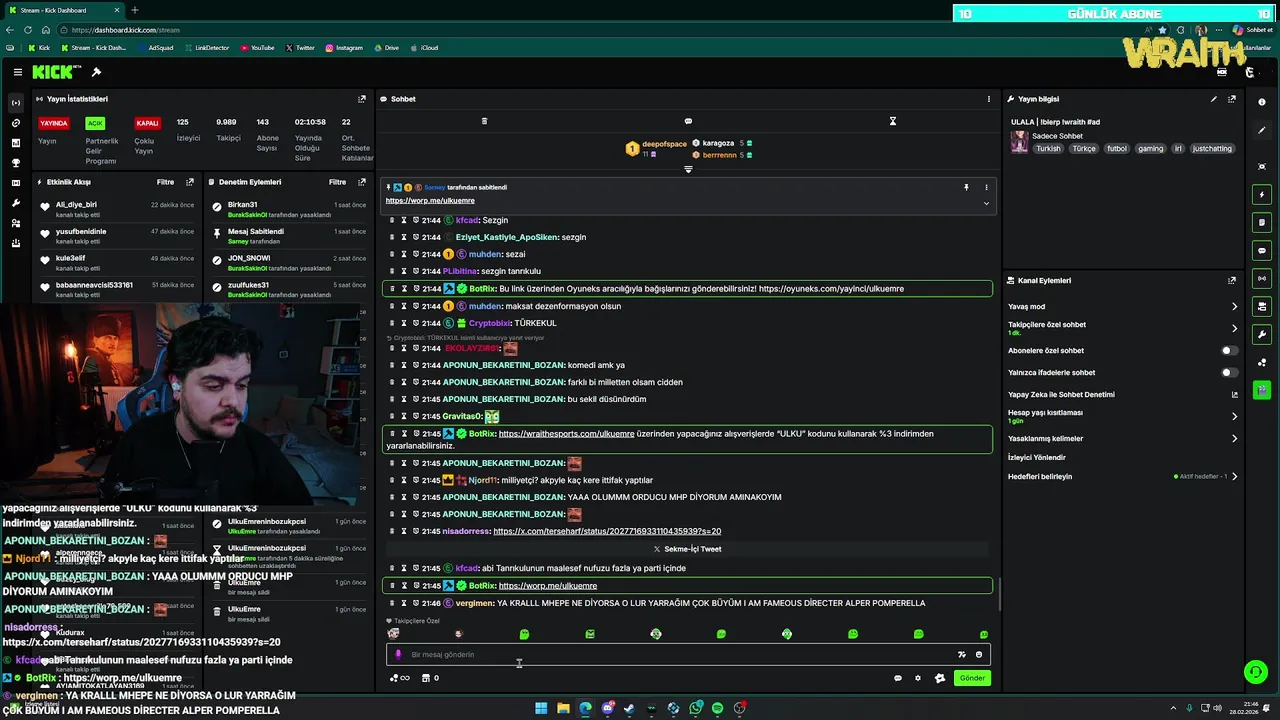Open Sohbet panel three-dot options menu

pos(989,99)
